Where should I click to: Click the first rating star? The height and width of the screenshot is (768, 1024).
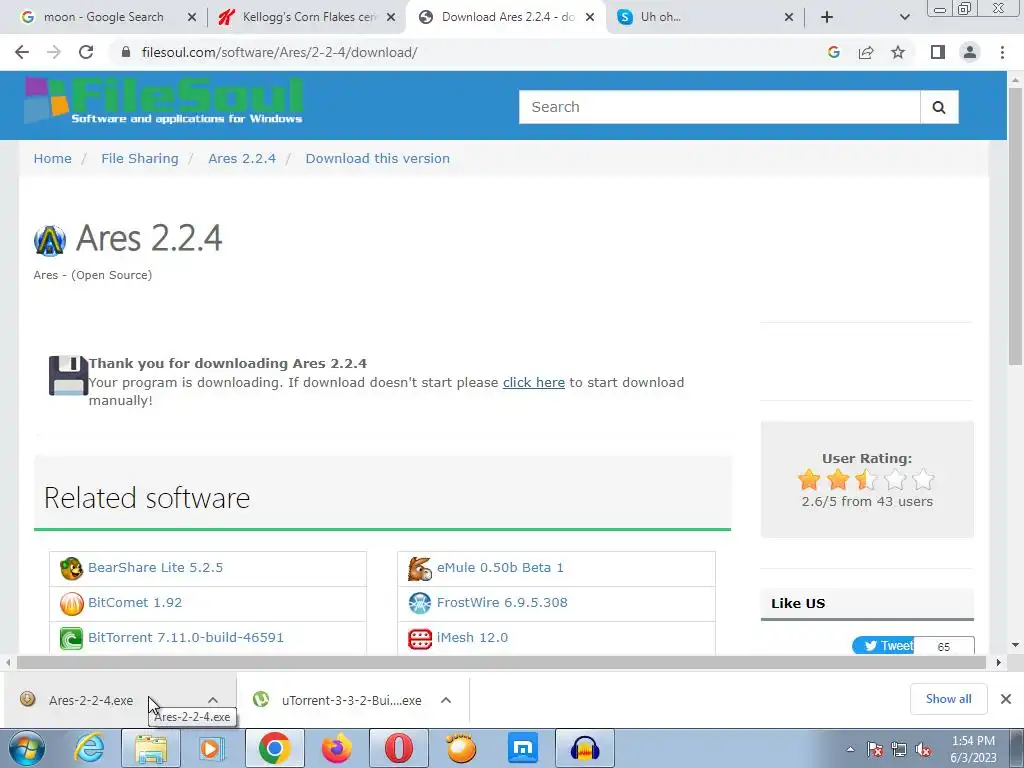[809, 480]
